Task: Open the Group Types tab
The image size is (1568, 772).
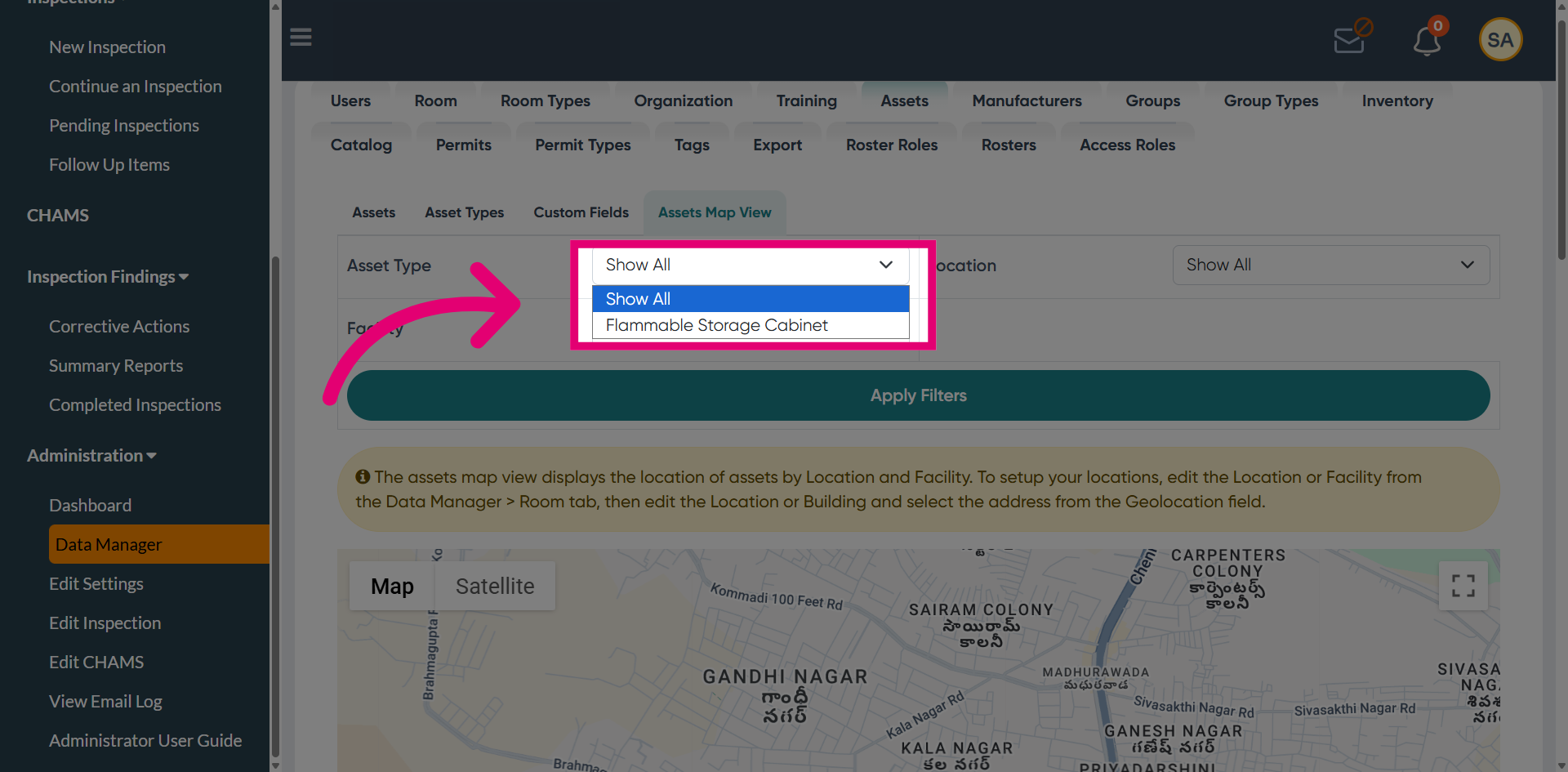Action: pyautogui.click(x=1271, y=100)
